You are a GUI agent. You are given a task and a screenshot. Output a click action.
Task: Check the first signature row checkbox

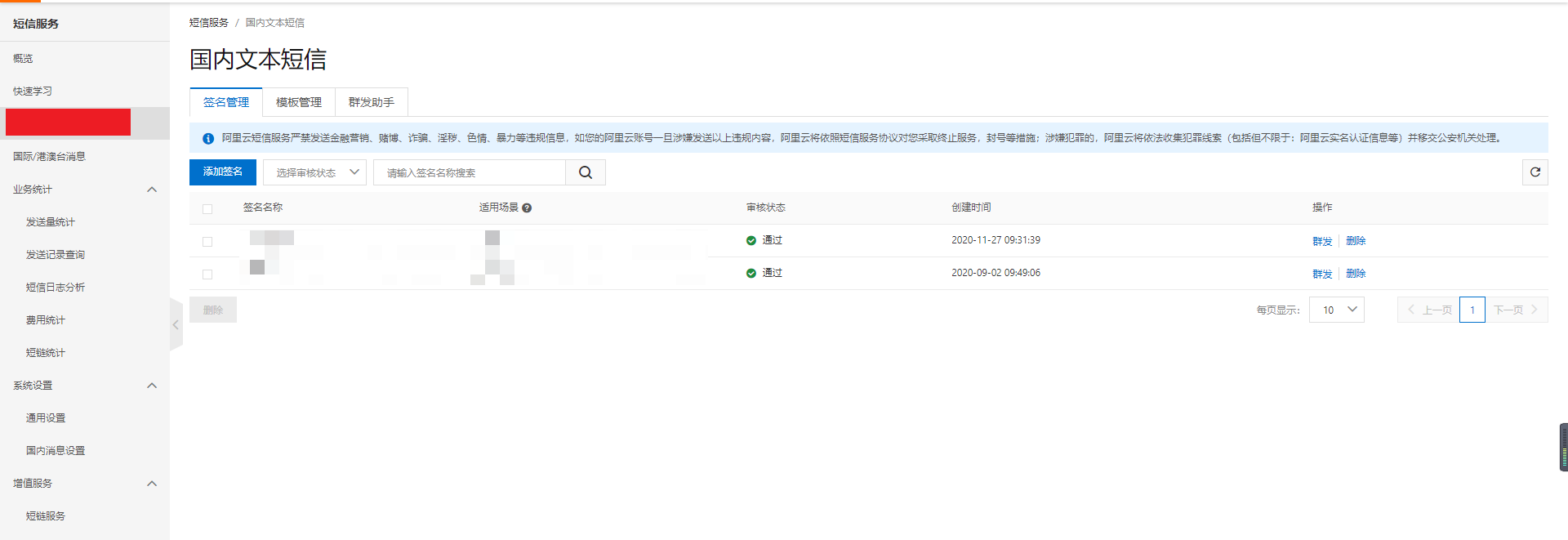tap(207, 242)
